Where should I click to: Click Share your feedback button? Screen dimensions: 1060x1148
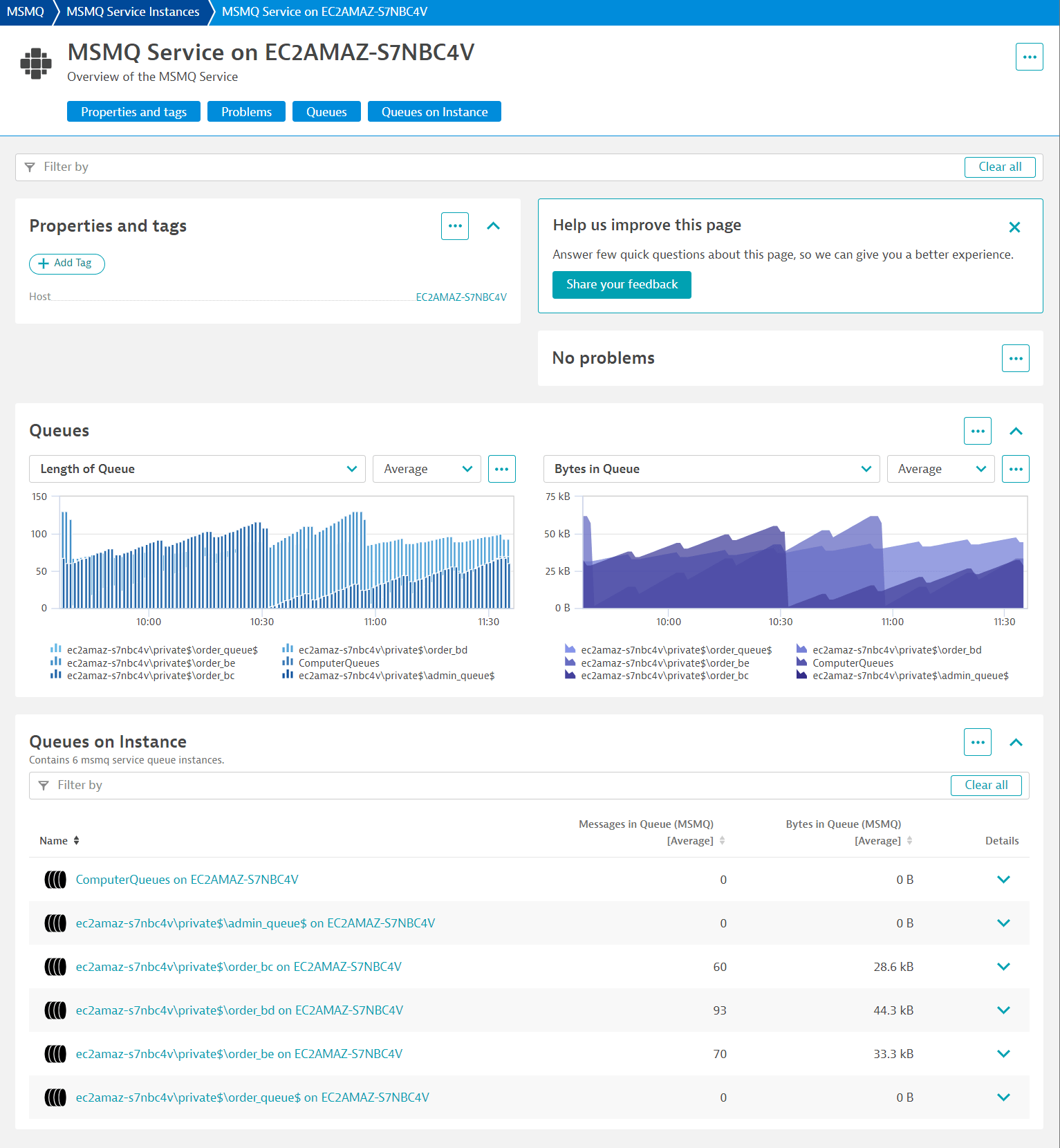tap(622, 285)
